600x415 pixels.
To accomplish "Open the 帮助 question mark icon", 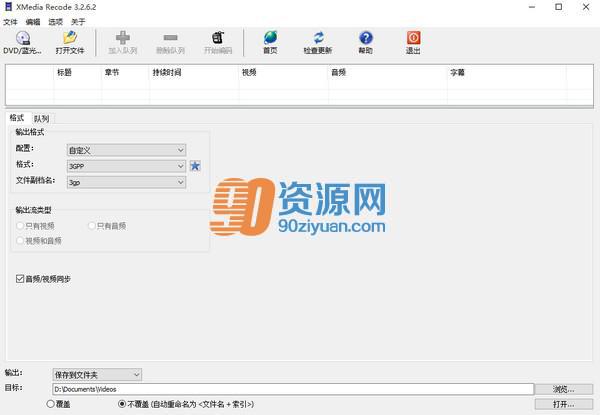I will 366,37.
